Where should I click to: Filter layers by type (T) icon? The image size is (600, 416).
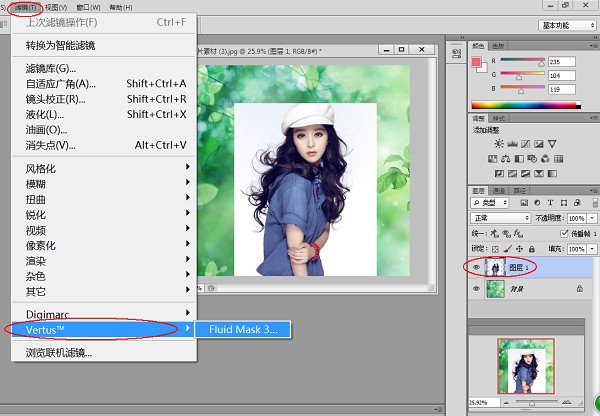click(550, 203)
